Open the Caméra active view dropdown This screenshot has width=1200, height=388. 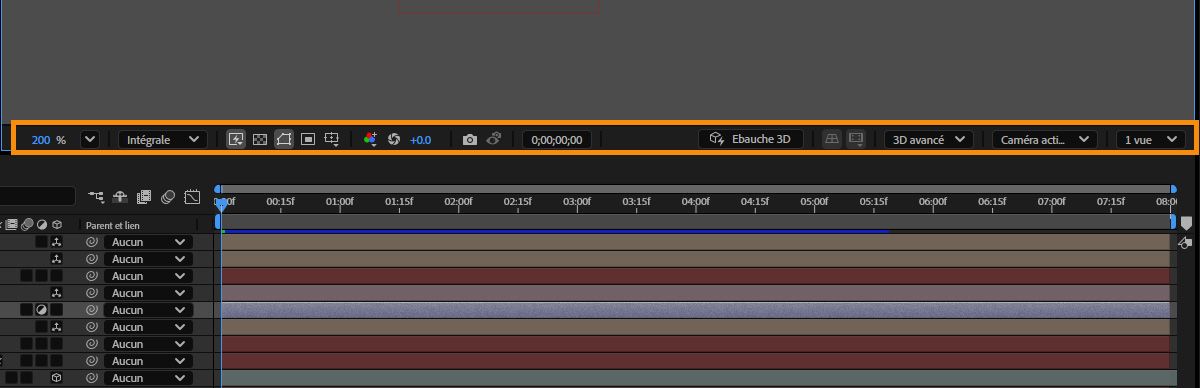point(1046,140)
